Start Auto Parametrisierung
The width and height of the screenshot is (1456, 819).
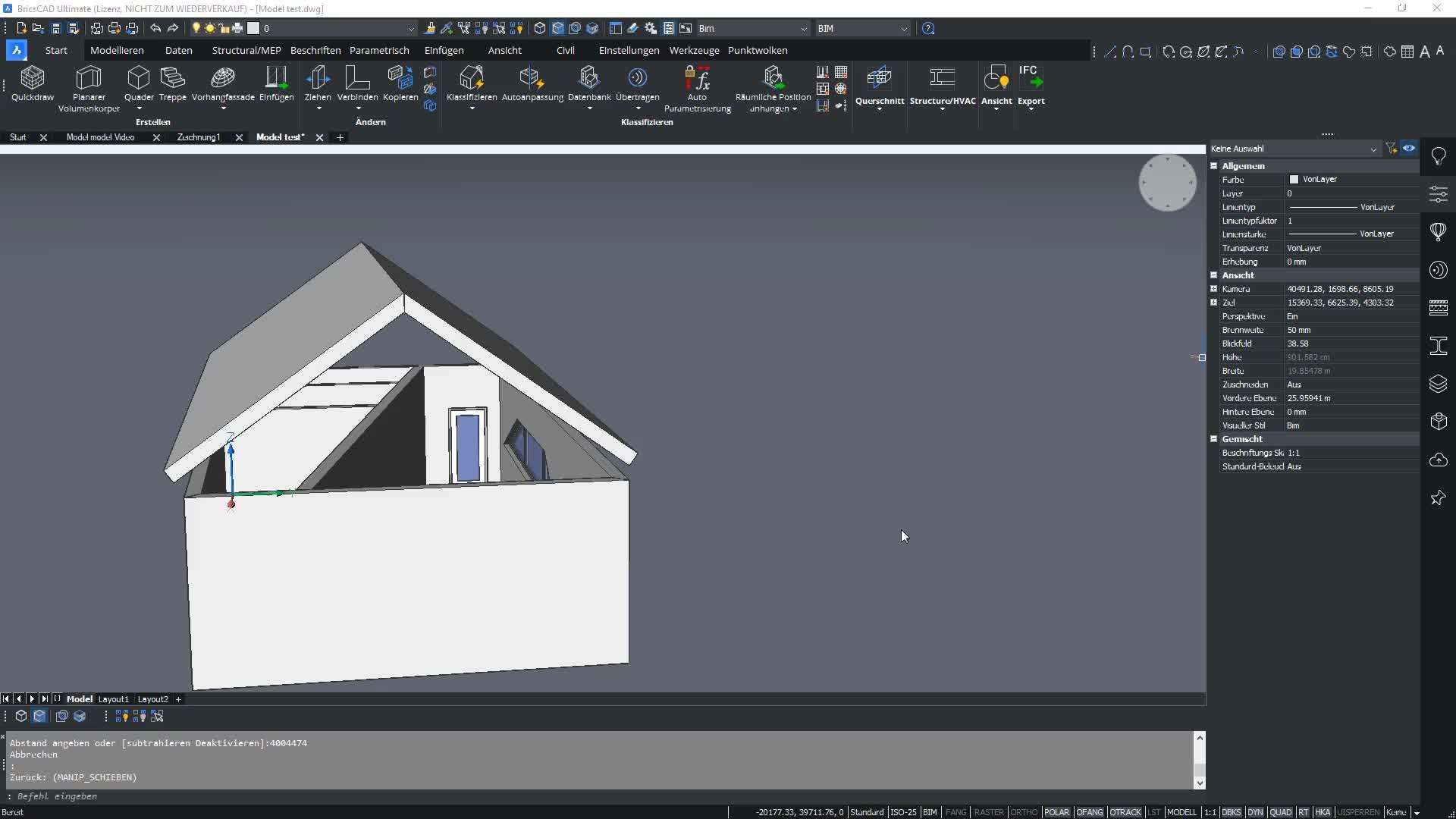[697, 89]
